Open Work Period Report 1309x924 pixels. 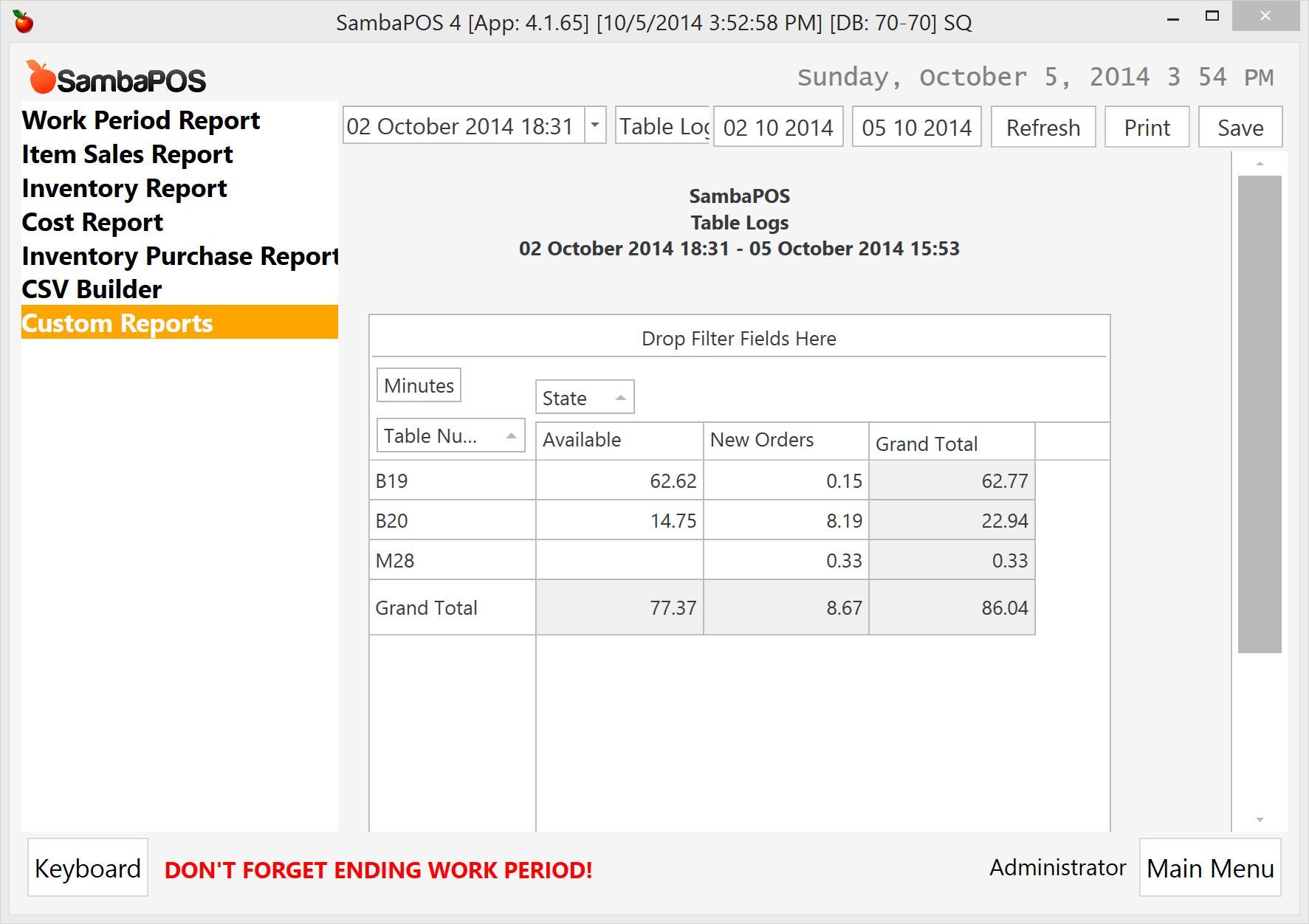click(x=140, y=120)
